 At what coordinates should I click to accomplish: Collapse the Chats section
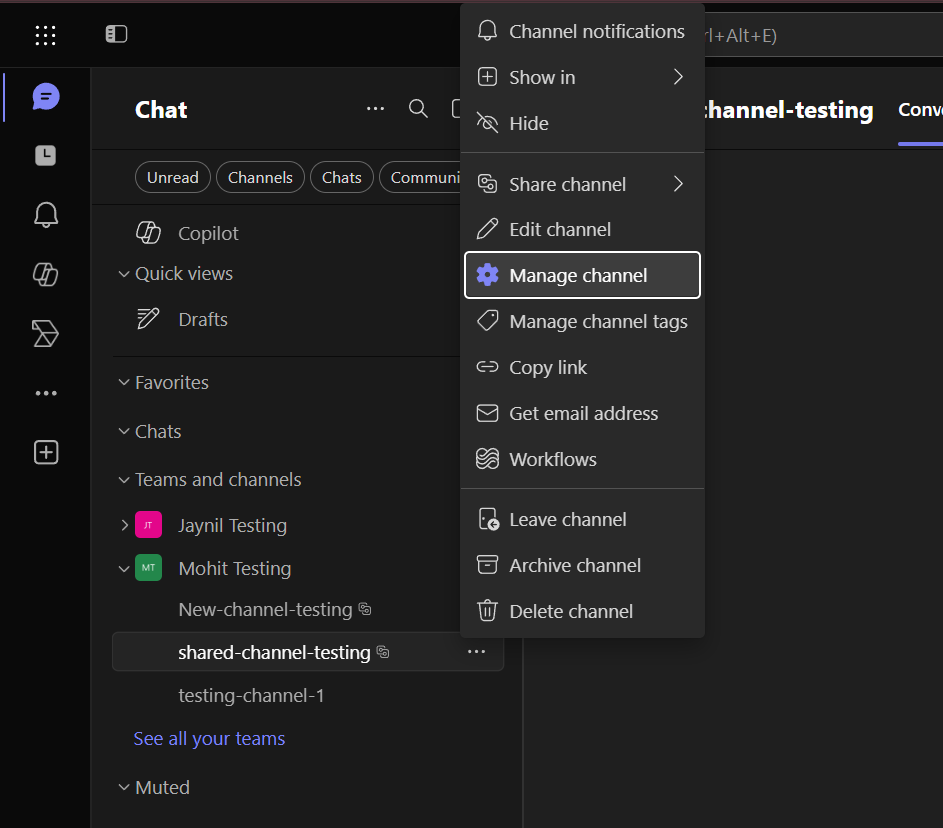tap(124, 431)
